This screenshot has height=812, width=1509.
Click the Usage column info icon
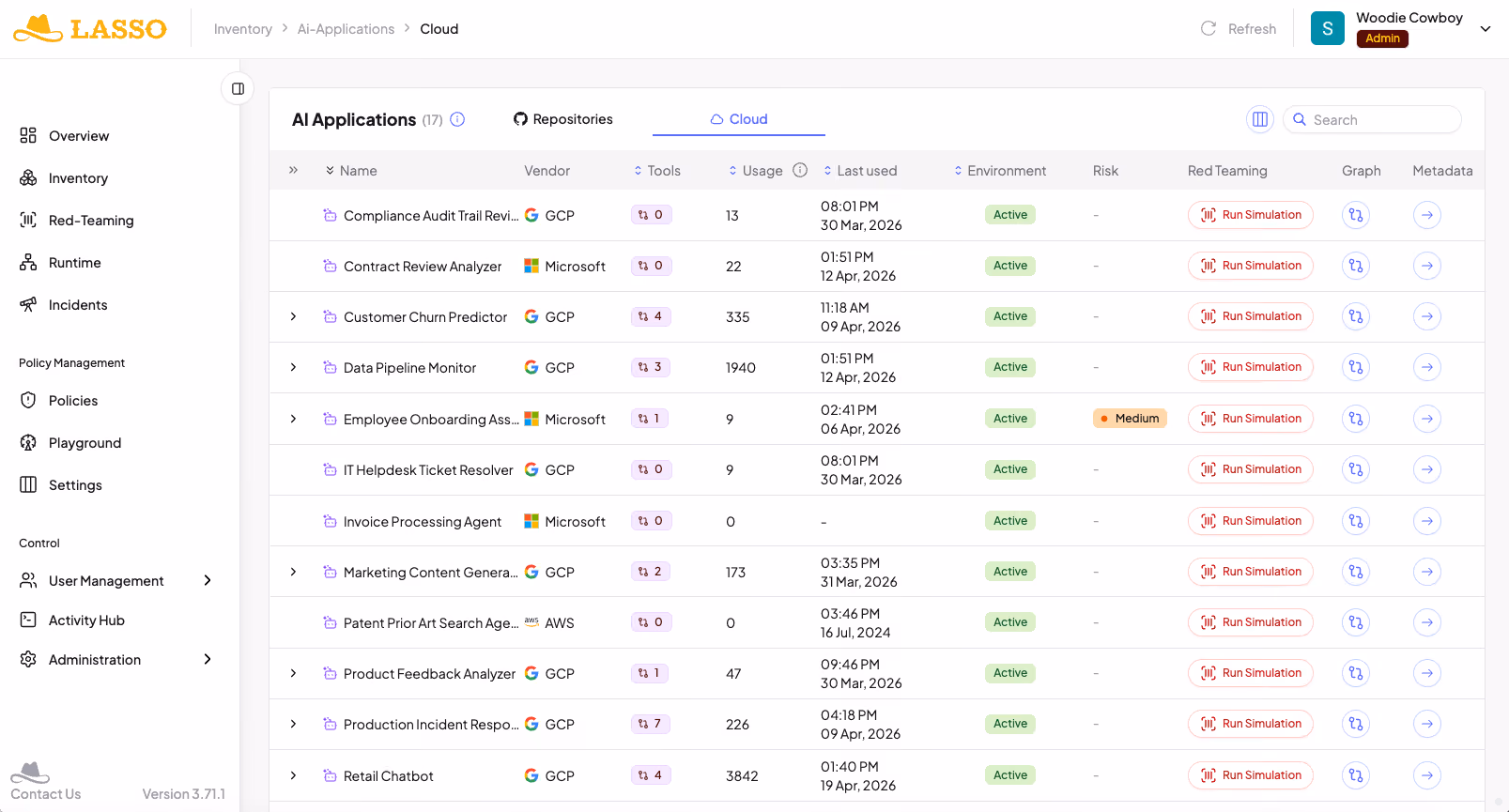[800, 170]
